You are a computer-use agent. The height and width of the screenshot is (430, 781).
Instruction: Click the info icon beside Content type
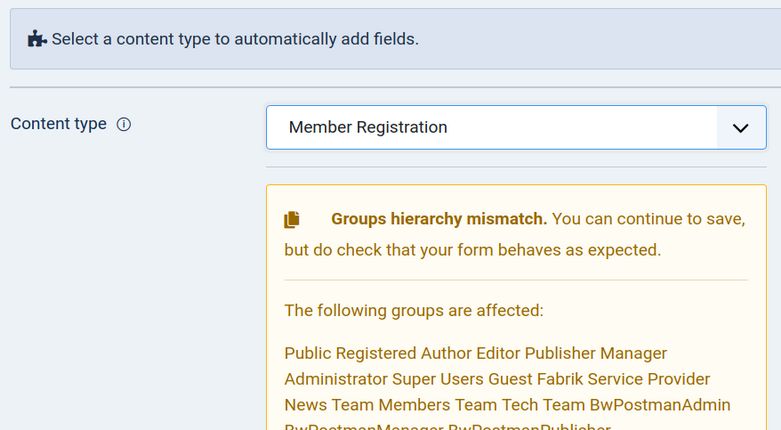[x=124, y=125]
